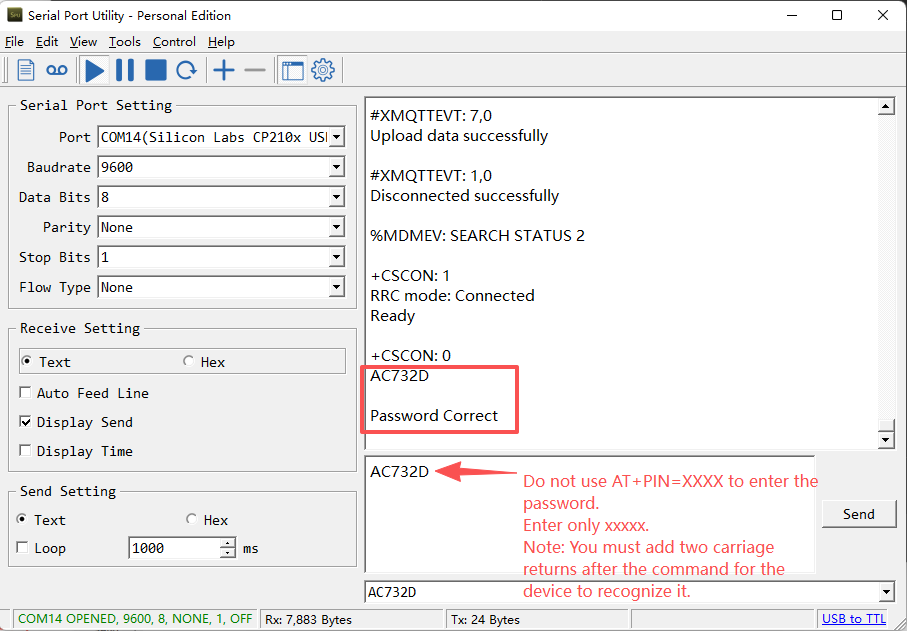This screenshot has height=631, width=907.
Task: Click the plus (add) toolbar icon
Action: (224, 71)
